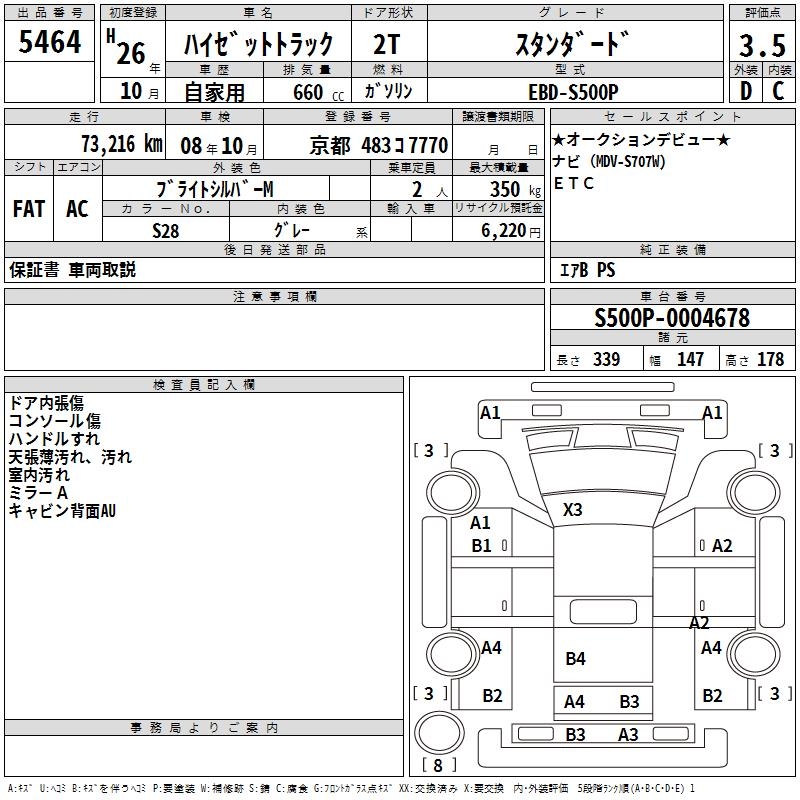Select the interior color グレー
Screen dimensions: 800x800
tap(292, 230)
